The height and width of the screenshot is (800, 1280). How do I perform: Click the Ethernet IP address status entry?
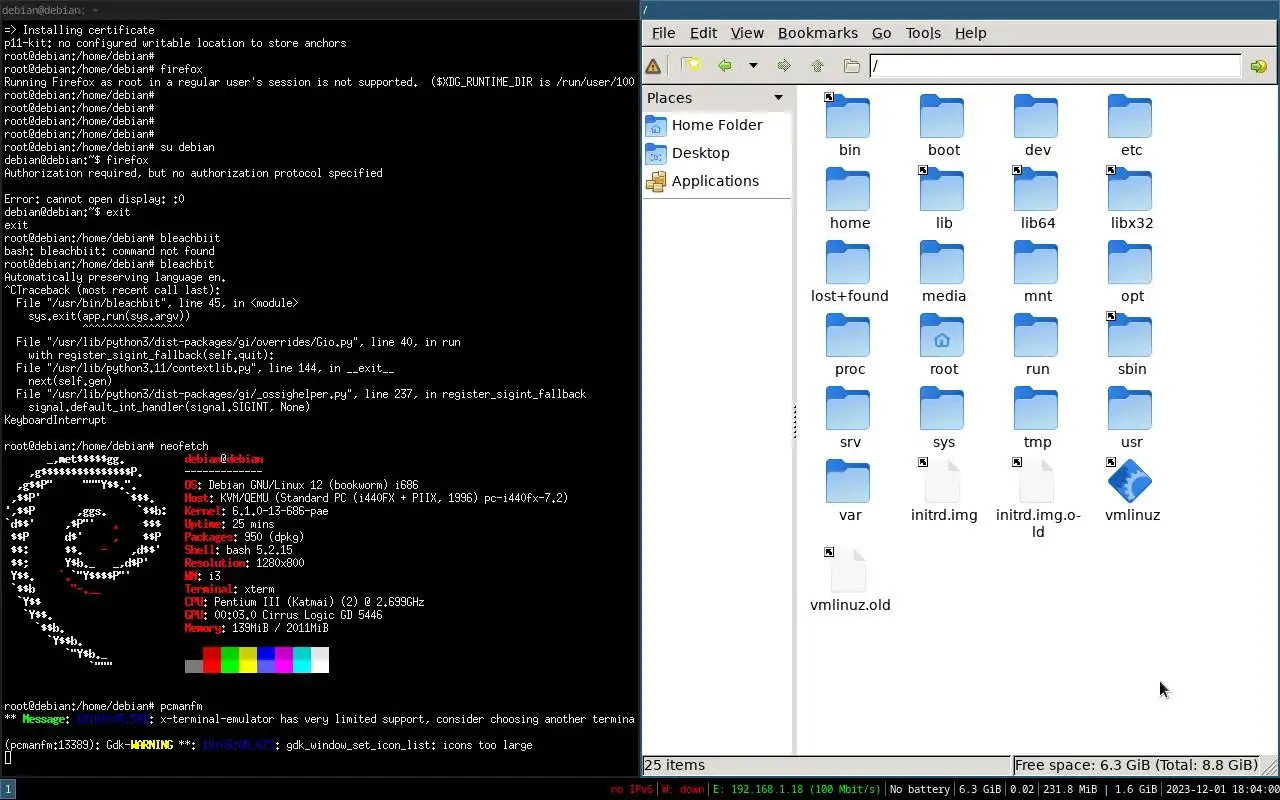point(796,789)
